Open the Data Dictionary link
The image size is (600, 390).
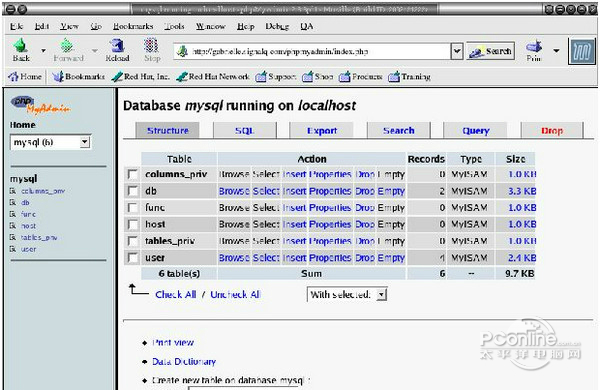click(x=184, y=361)
